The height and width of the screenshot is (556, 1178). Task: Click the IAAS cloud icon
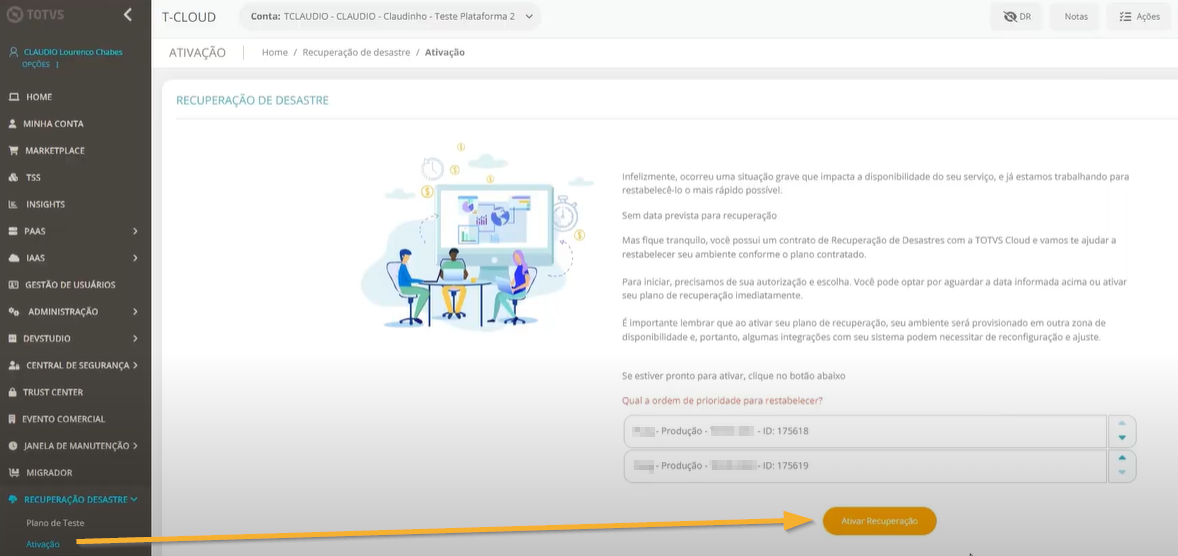pyautogui.click(x=13, y=258)
